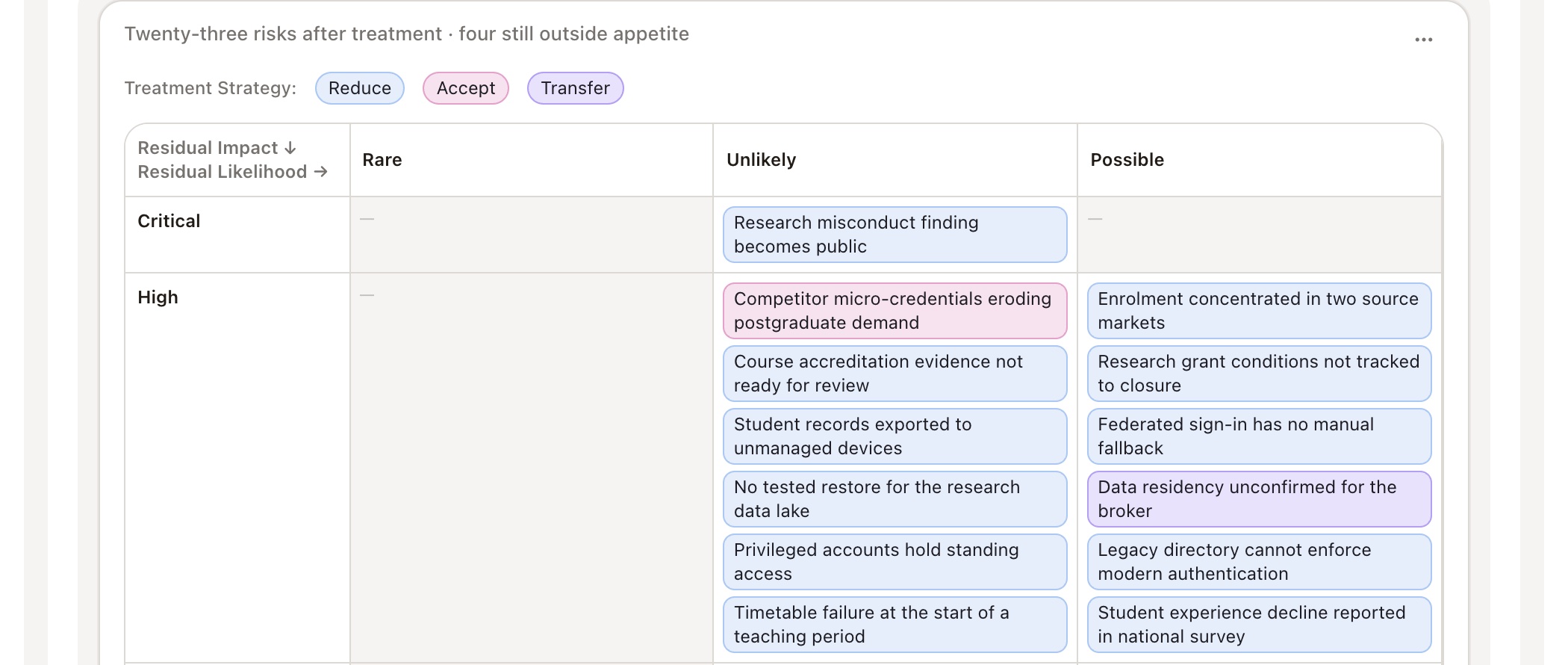
Task: Open 'Research misconduct finding becomes public' risk
Action: click(895, 235)
